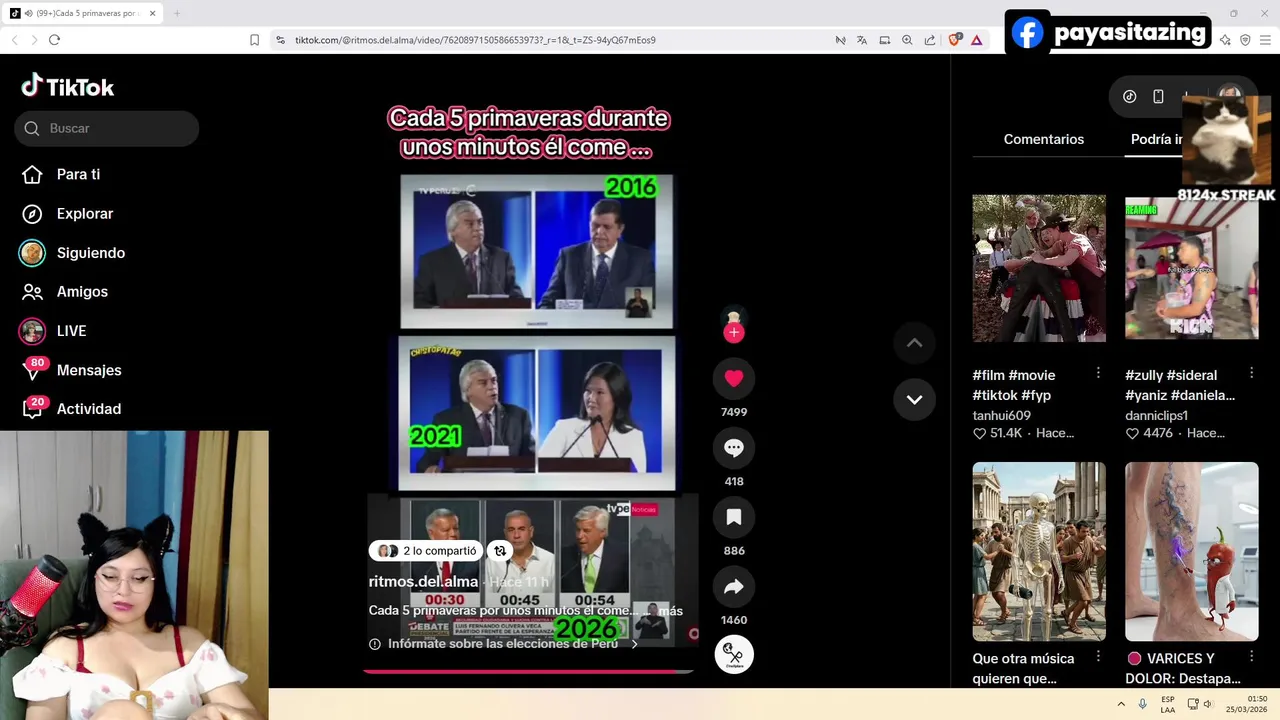The image size is (1280, 720).
Task: Click the get-app phone icon
Action: pos(1158,97)
